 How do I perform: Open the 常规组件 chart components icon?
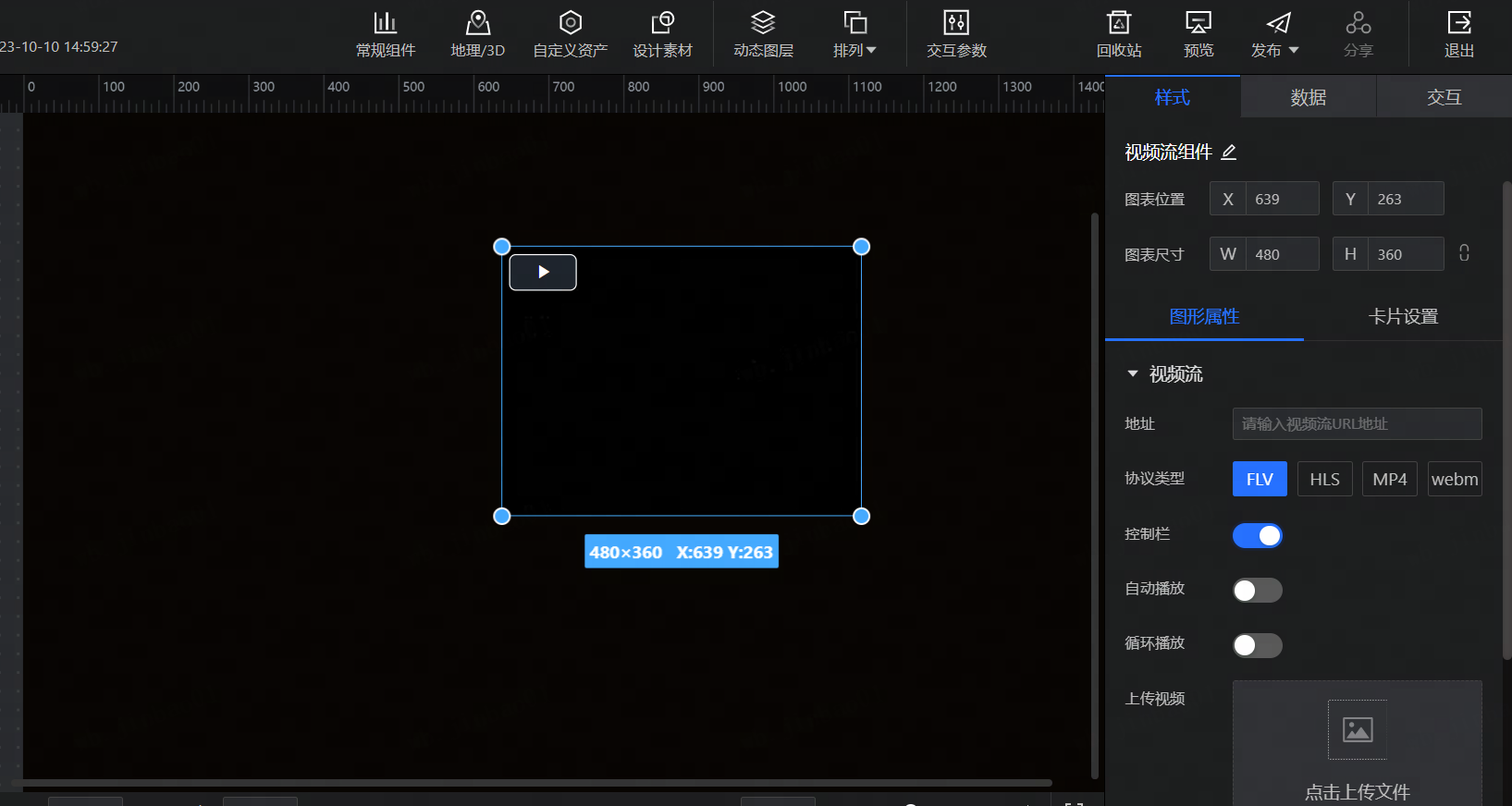point(386,34)
